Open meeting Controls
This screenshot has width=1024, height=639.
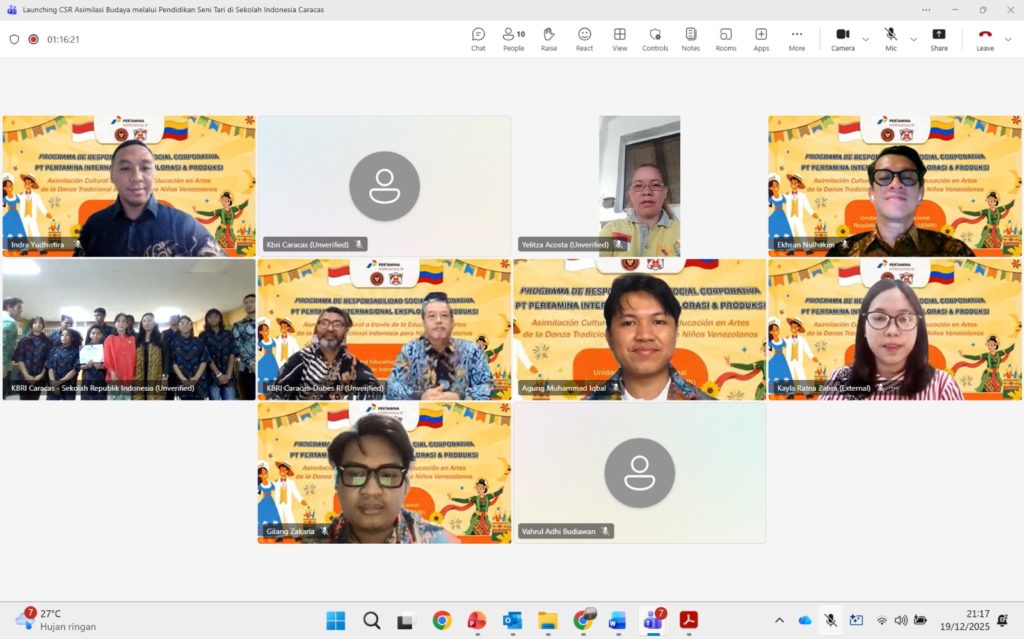click(x=655, y=39)
